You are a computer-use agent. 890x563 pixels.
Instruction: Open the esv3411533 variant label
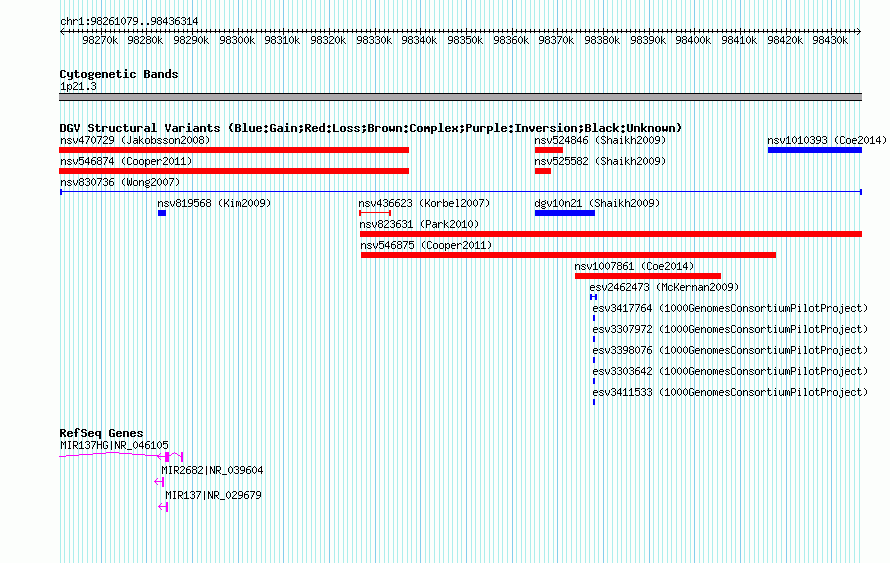(730, 392)
